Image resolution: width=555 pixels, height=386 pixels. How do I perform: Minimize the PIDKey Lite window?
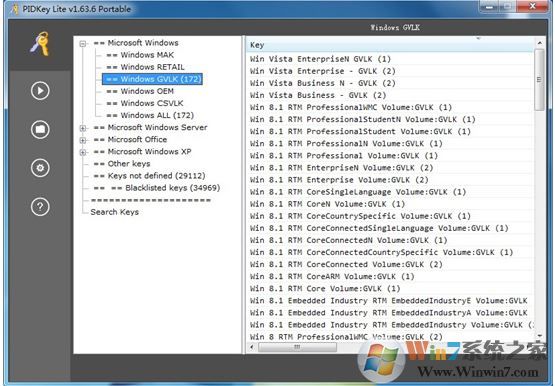[x=490, y=6]
